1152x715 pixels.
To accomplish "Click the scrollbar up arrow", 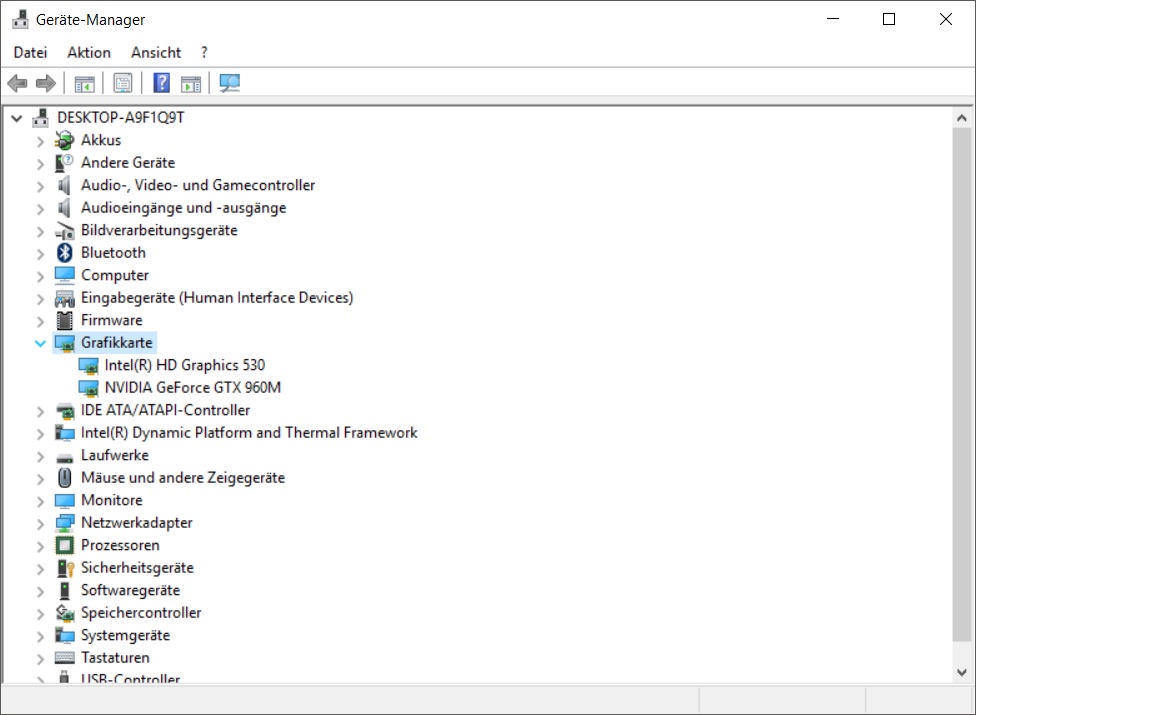I will tap(962, 118).
